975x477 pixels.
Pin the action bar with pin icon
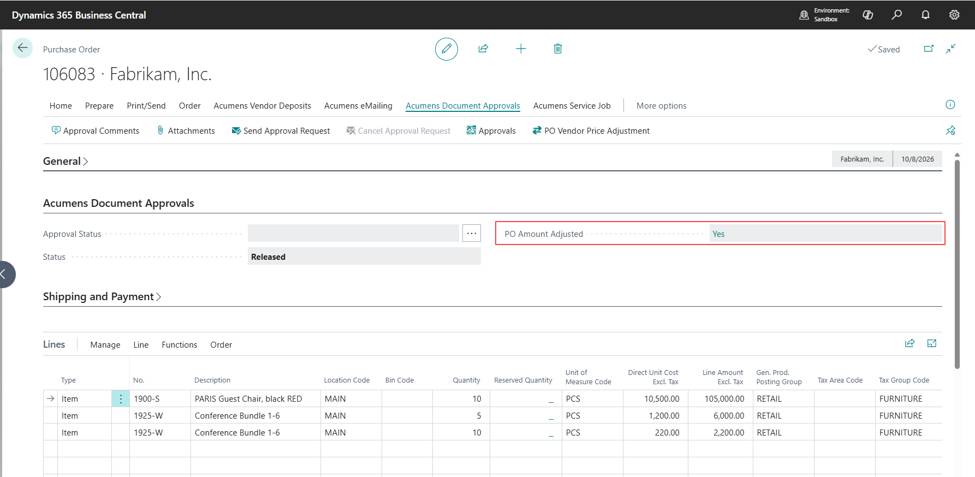[950, 131]
